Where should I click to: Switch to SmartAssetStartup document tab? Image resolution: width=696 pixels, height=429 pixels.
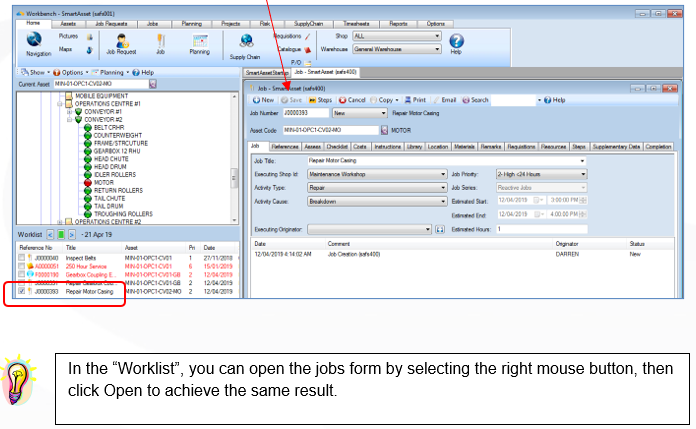267,73
